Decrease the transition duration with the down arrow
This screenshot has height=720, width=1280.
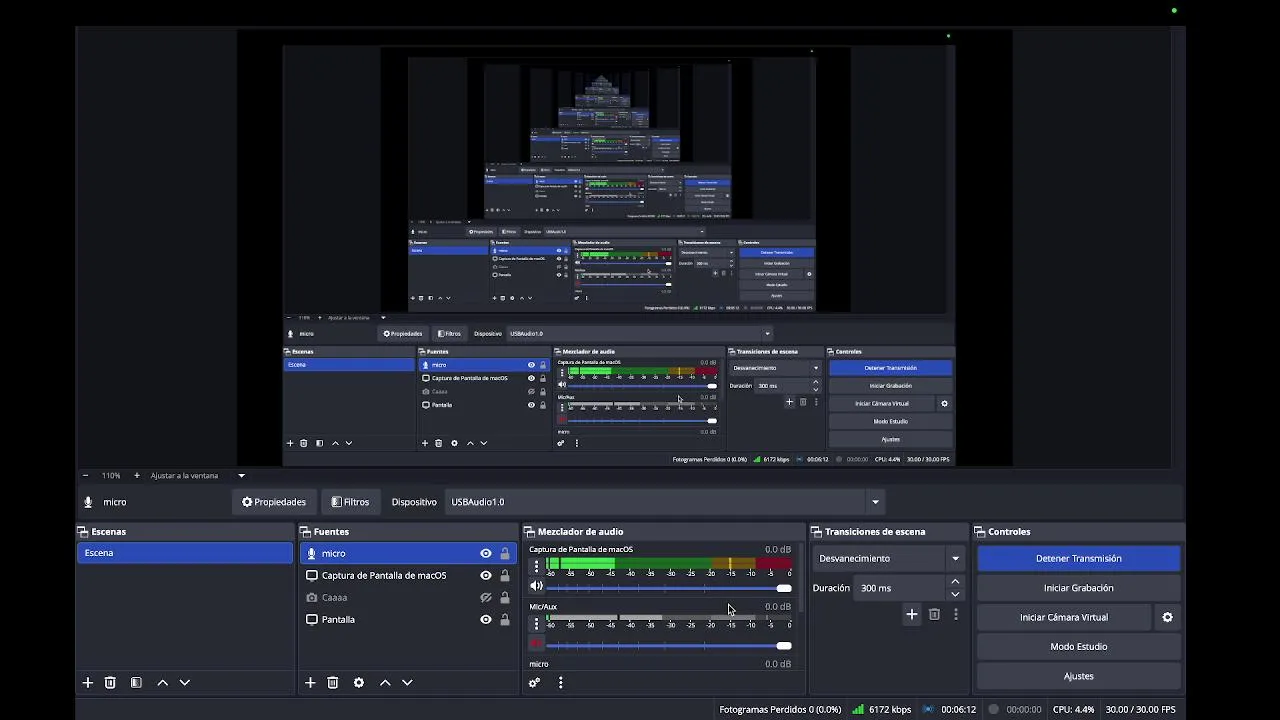click(955, 594)
